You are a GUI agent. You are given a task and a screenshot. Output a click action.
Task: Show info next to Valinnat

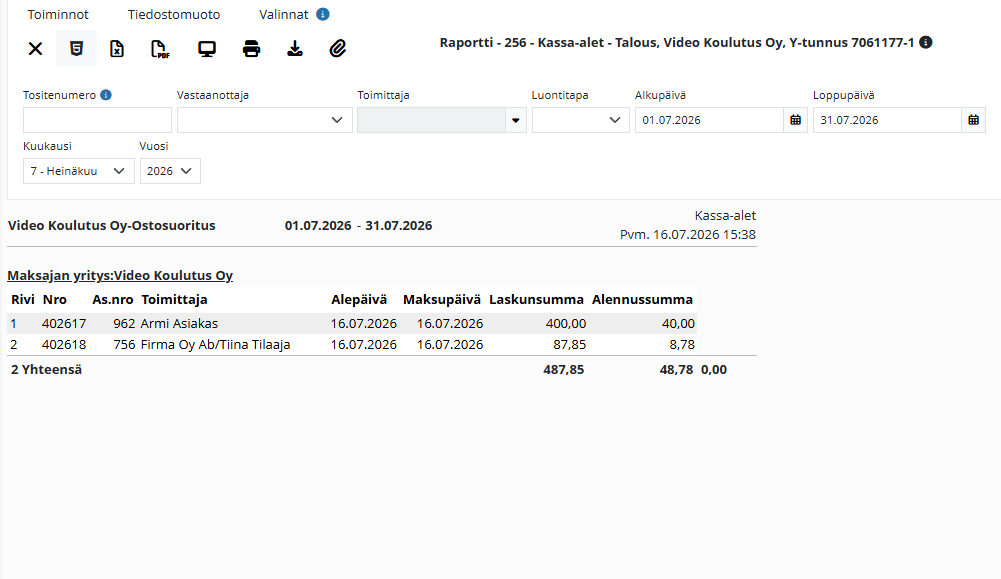click(323, 14)
